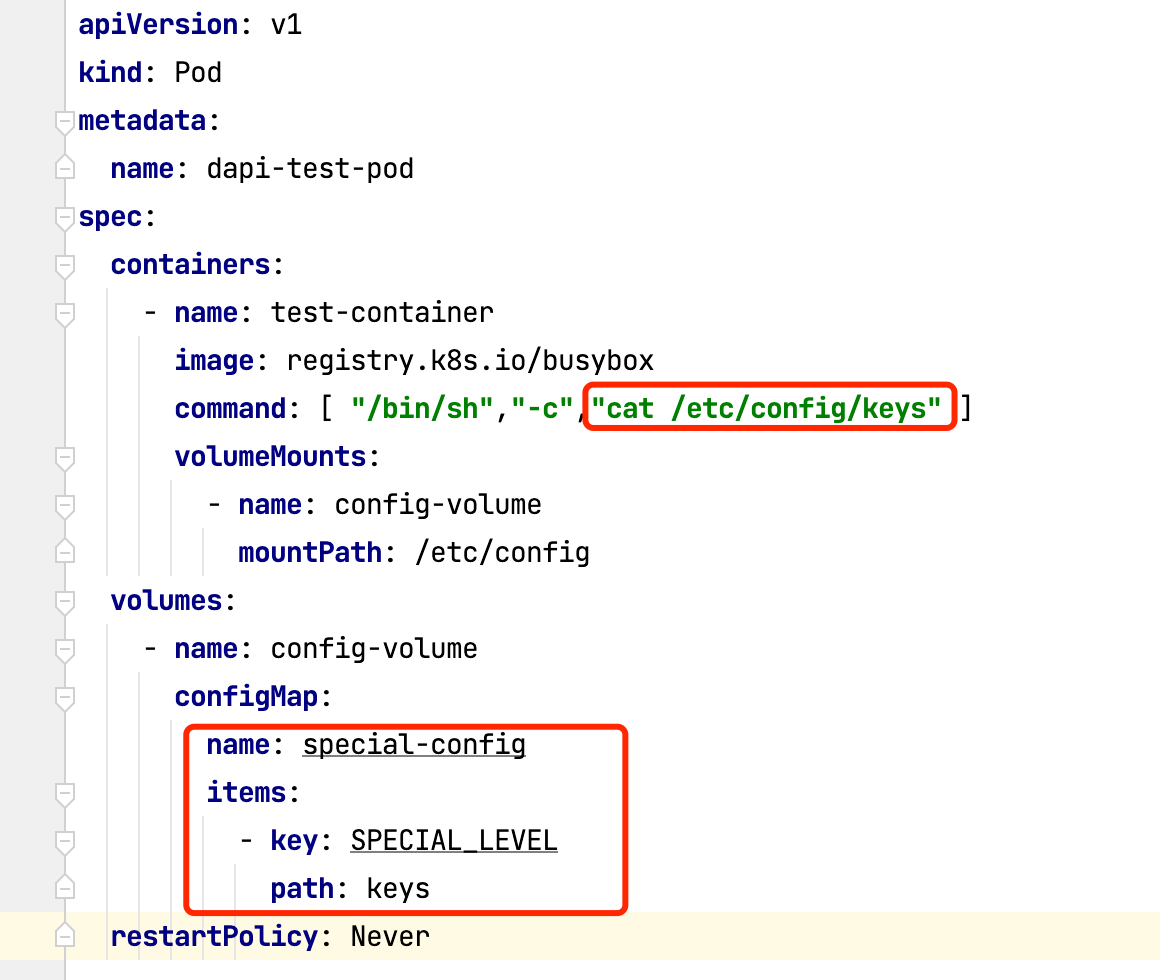Image resolution: width=1160 pixels, height=980 pixels.
Task: Click the /etc/config mountPath value
Action: point(502,553)
